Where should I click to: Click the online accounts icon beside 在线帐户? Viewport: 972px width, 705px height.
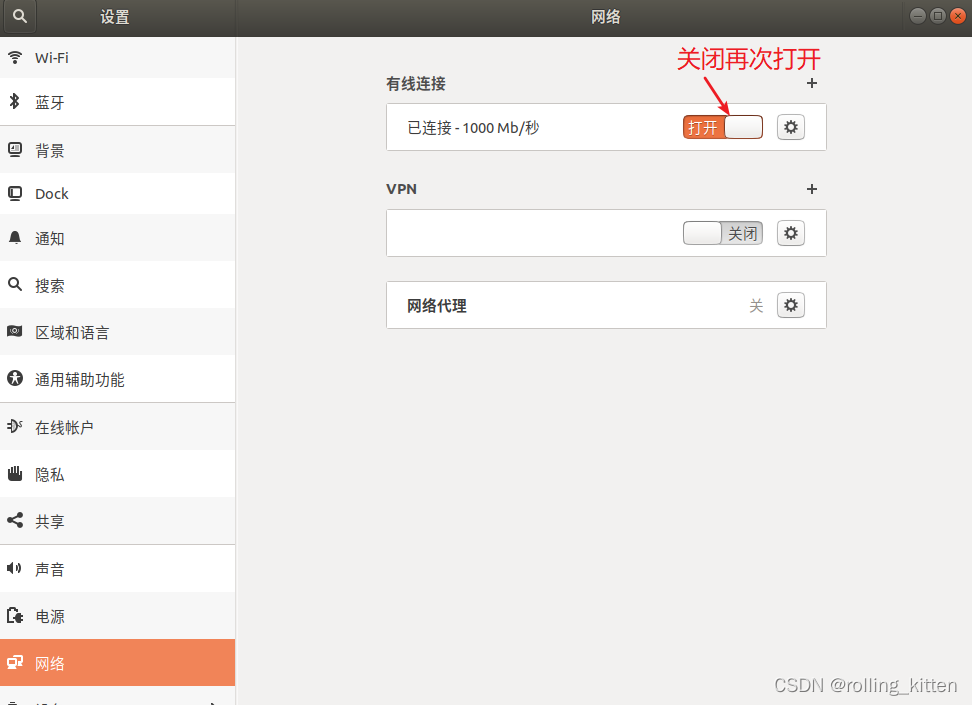click(15, 426)
